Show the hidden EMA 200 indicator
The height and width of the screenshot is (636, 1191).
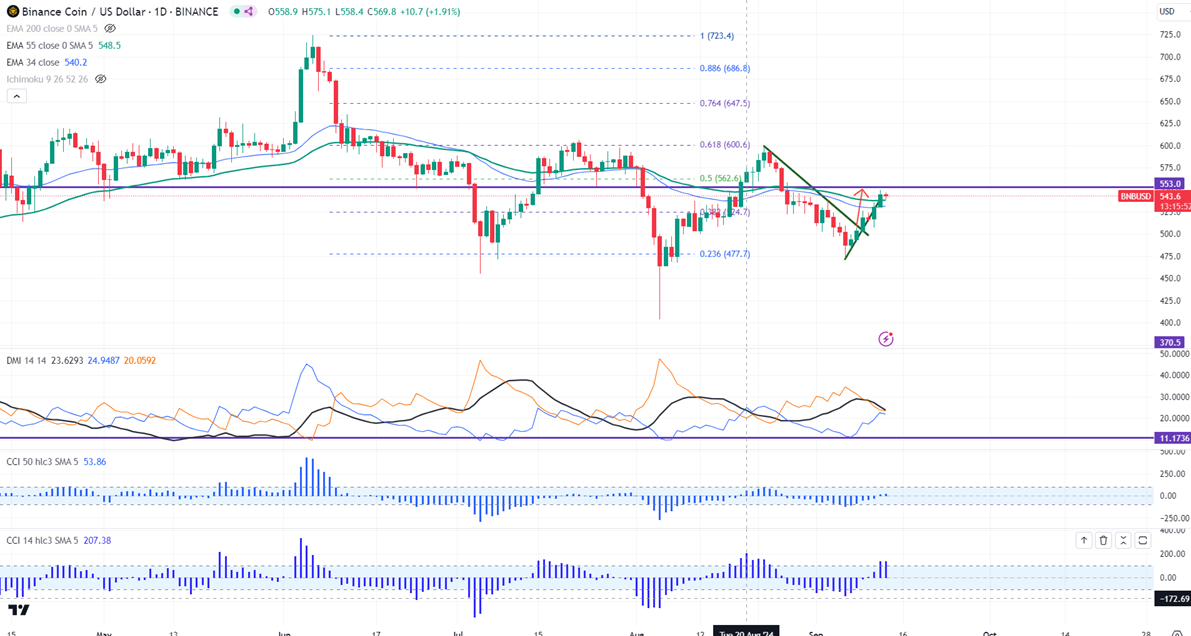click(110, 28)
